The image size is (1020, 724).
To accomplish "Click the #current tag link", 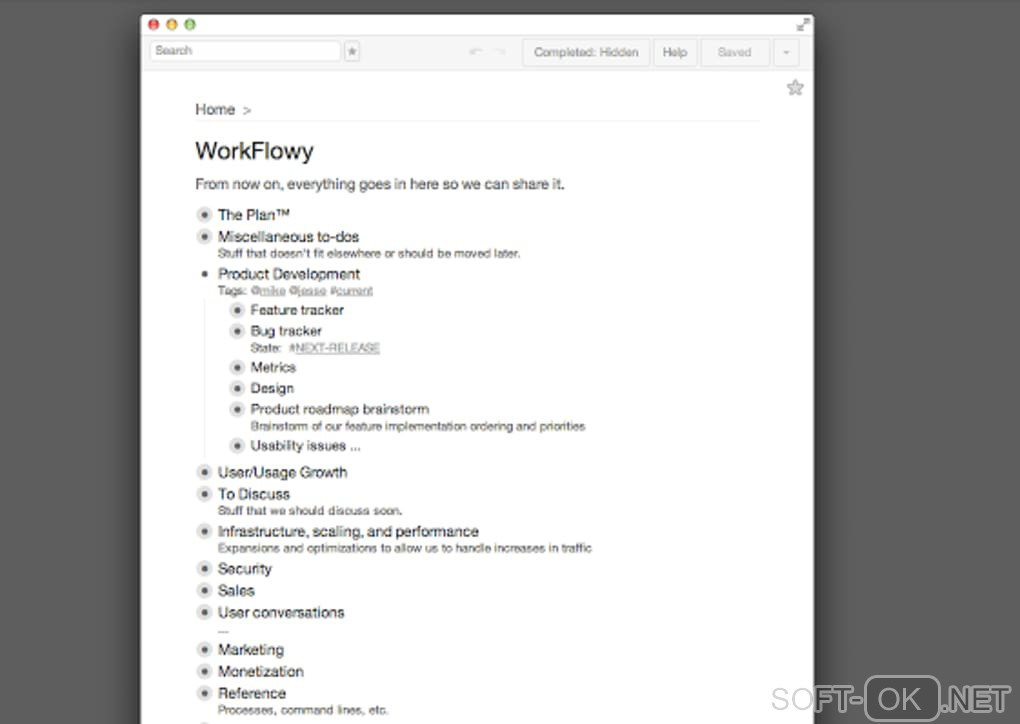I will pyautogui.click(x=351, y=291).
